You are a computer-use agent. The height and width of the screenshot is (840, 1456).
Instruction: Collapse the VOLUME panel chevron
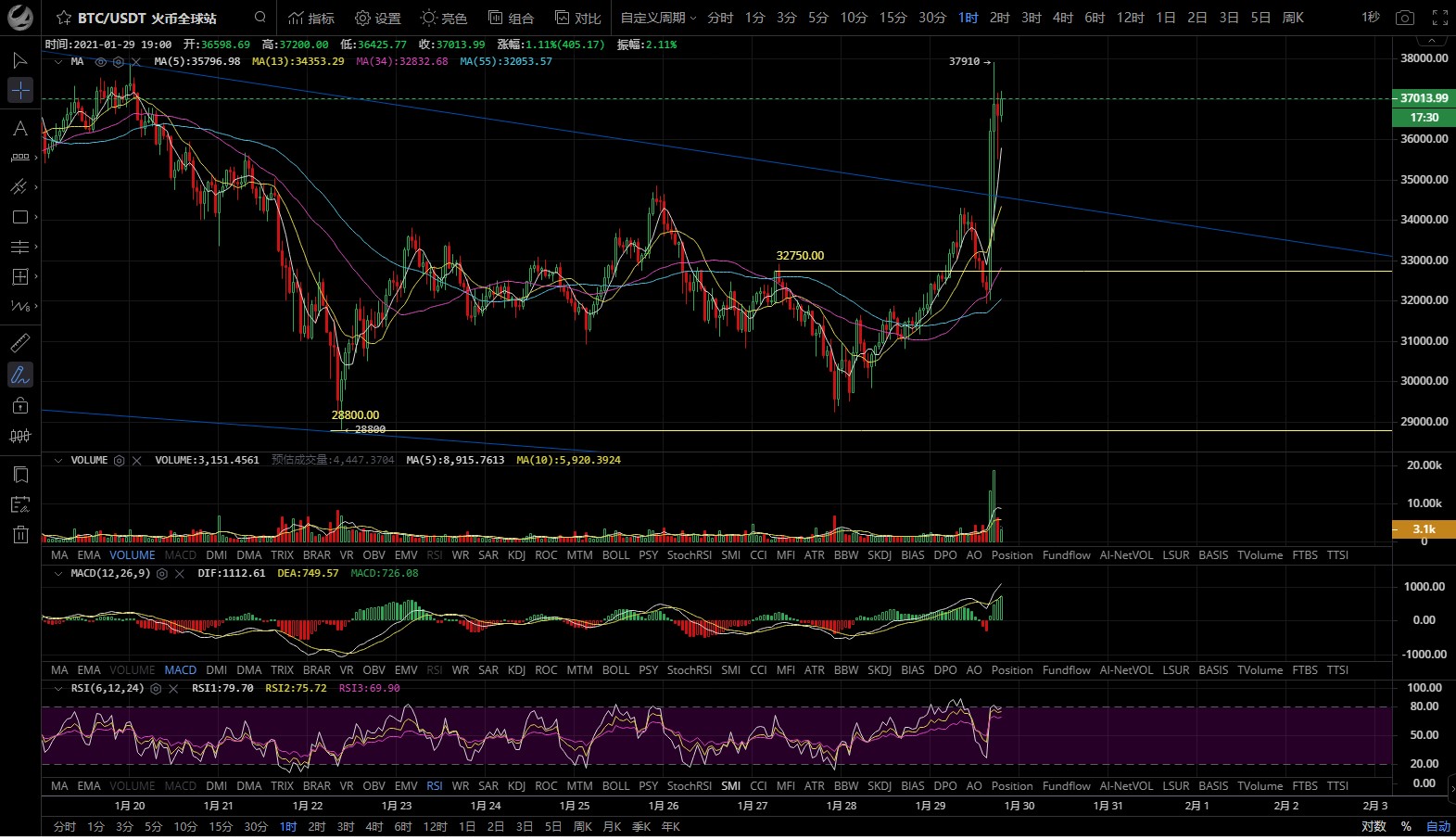click(58, 460)
